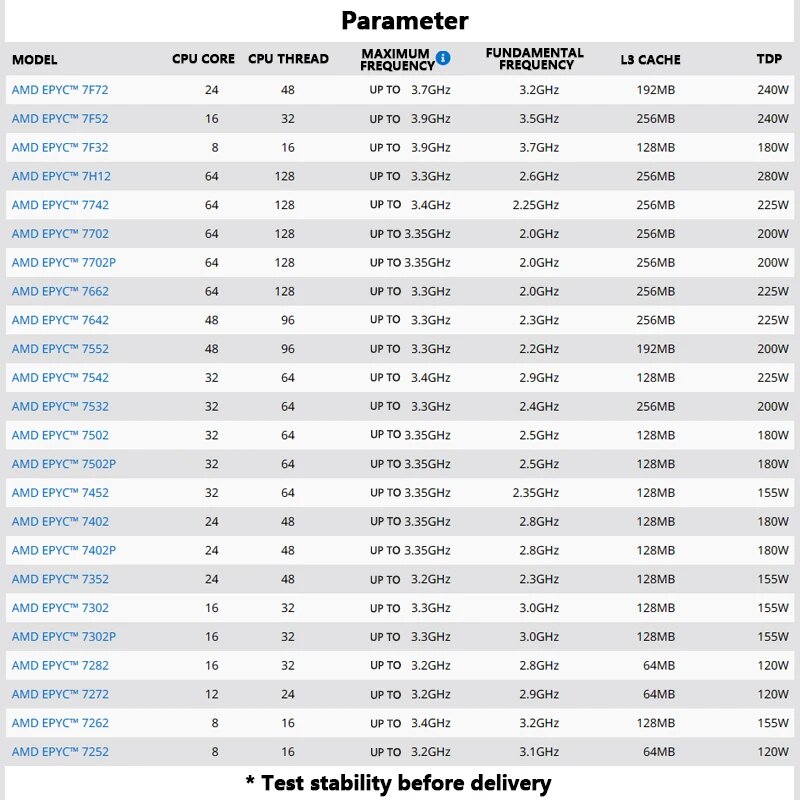Open the AMD EPYC 7402 link
800x800 pixels.
point(60,522)
